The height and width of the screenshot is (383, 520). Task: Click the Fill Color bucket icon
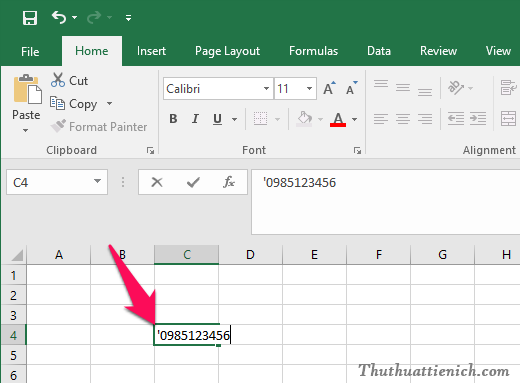pyautogui.click(x=304, y=119)
